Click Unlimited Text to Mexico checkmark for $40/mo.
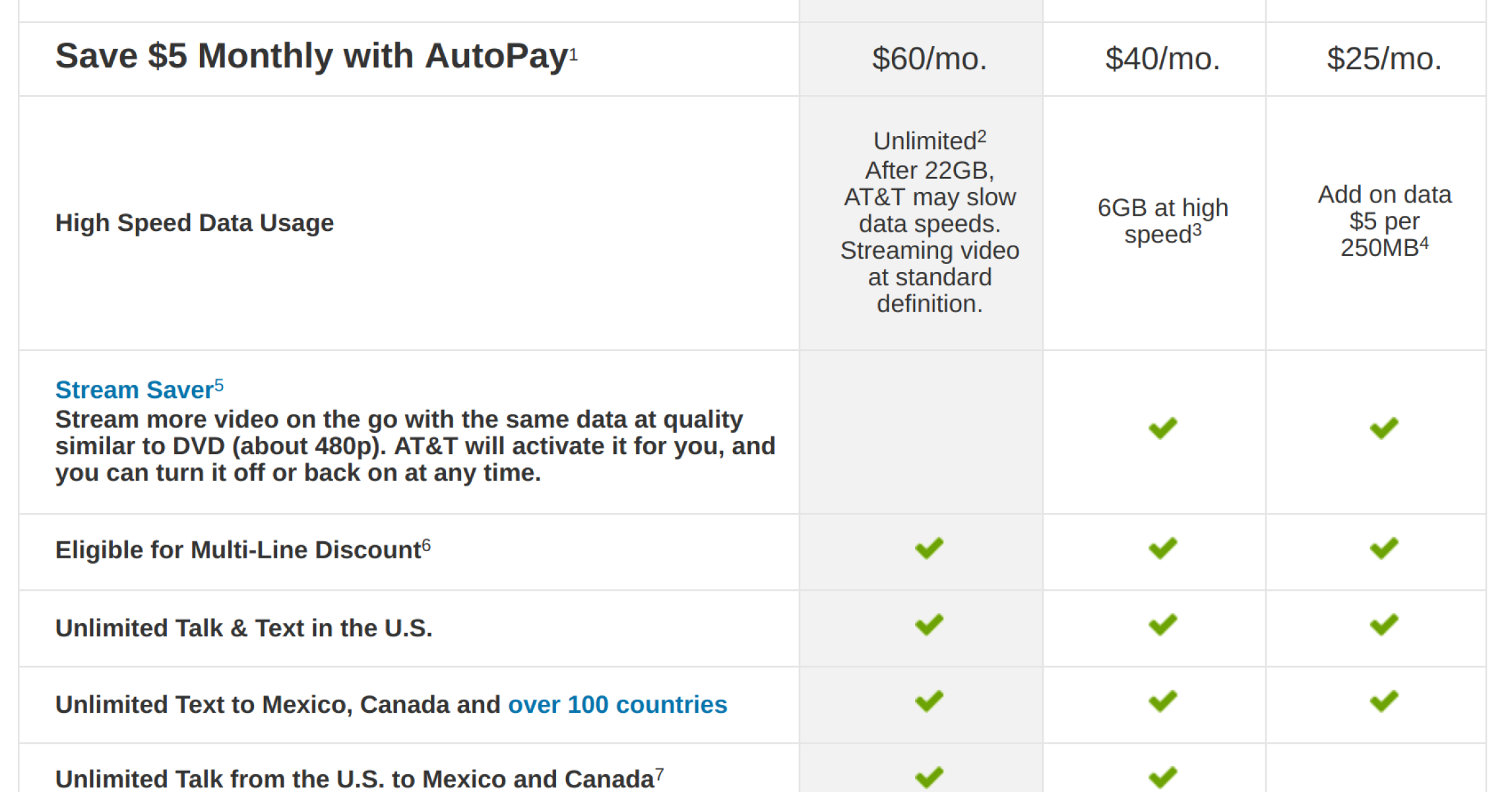 point(1162,702)
